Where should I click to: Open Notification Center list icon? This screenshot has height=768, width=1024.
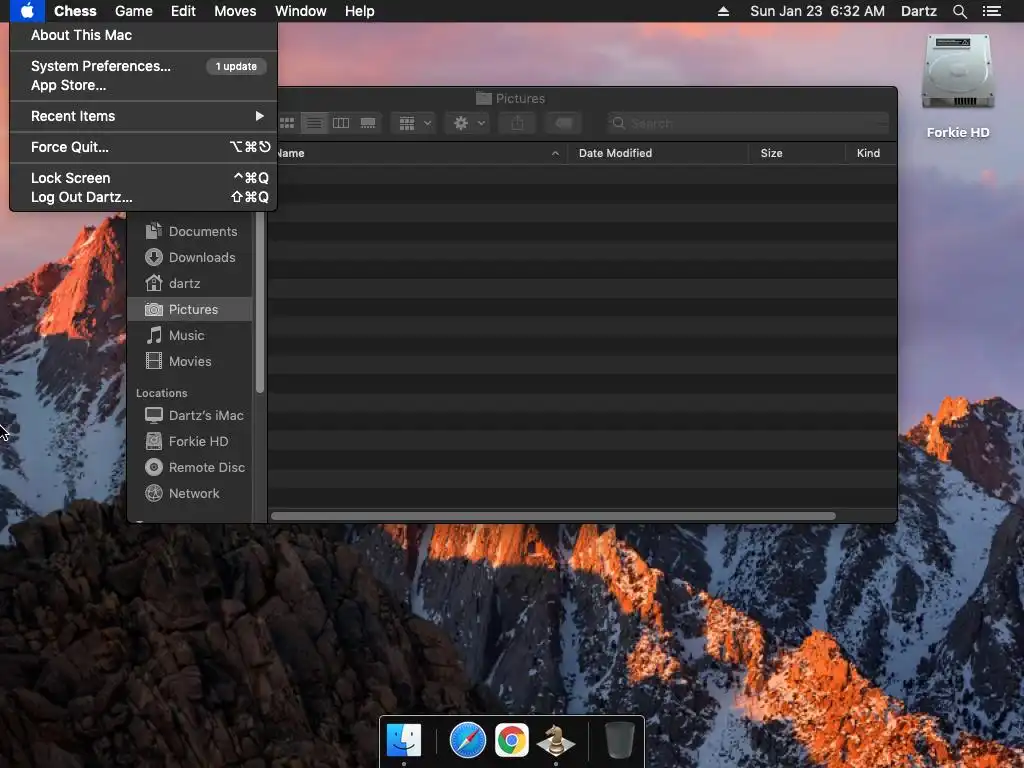[x=991, y=11]
